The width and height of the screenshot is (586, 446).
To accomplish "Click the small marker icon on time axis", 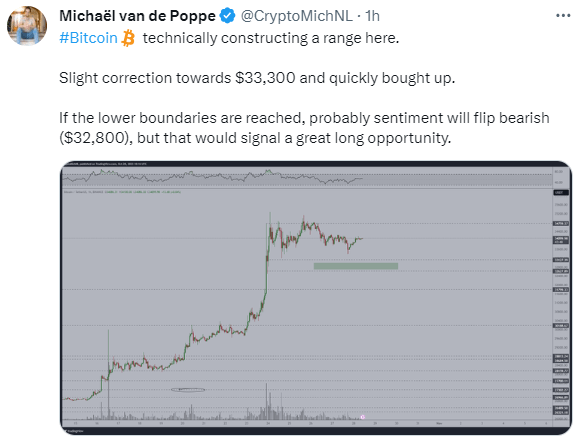I will 362,417.
